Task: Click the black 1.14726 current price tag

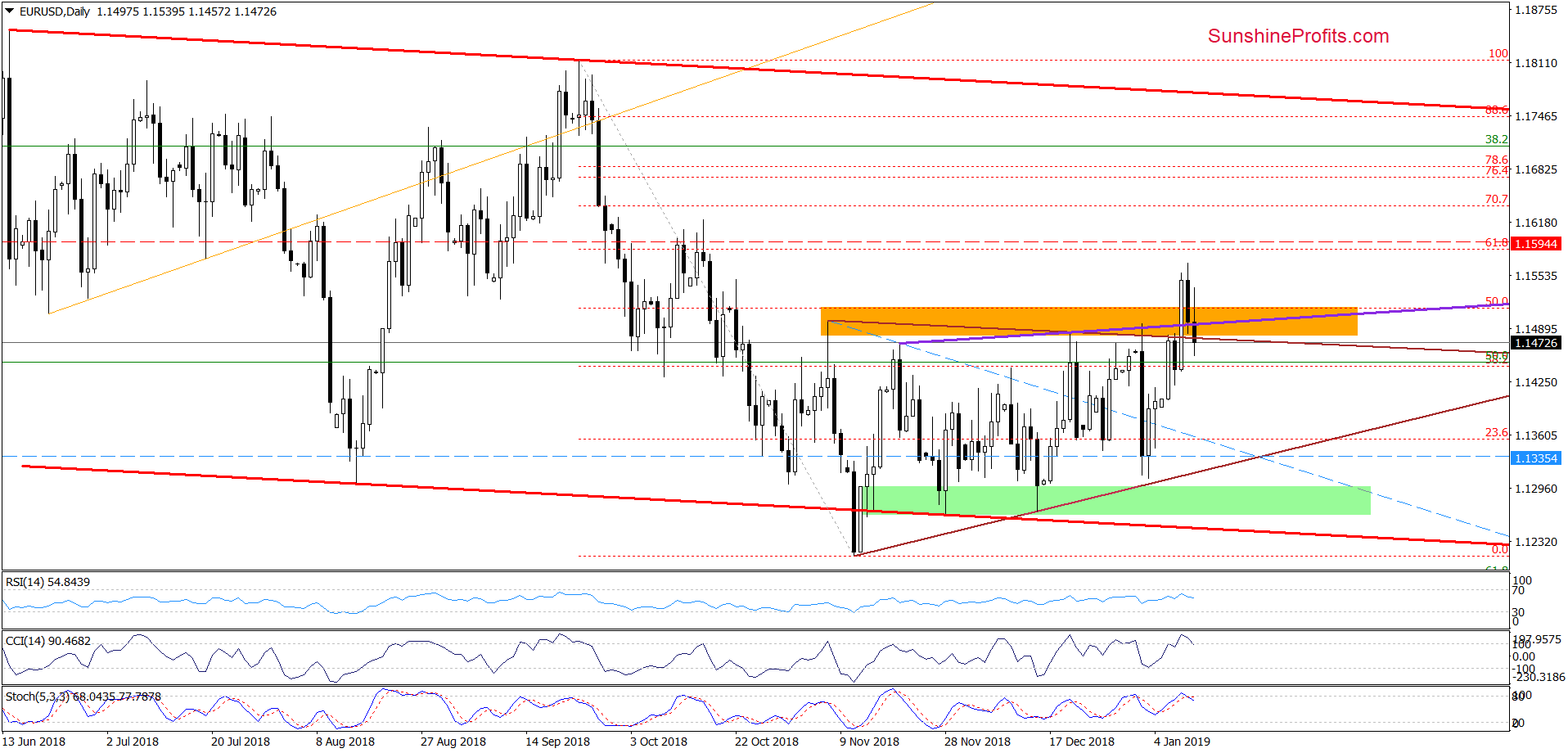Action: coord(1536,343)
